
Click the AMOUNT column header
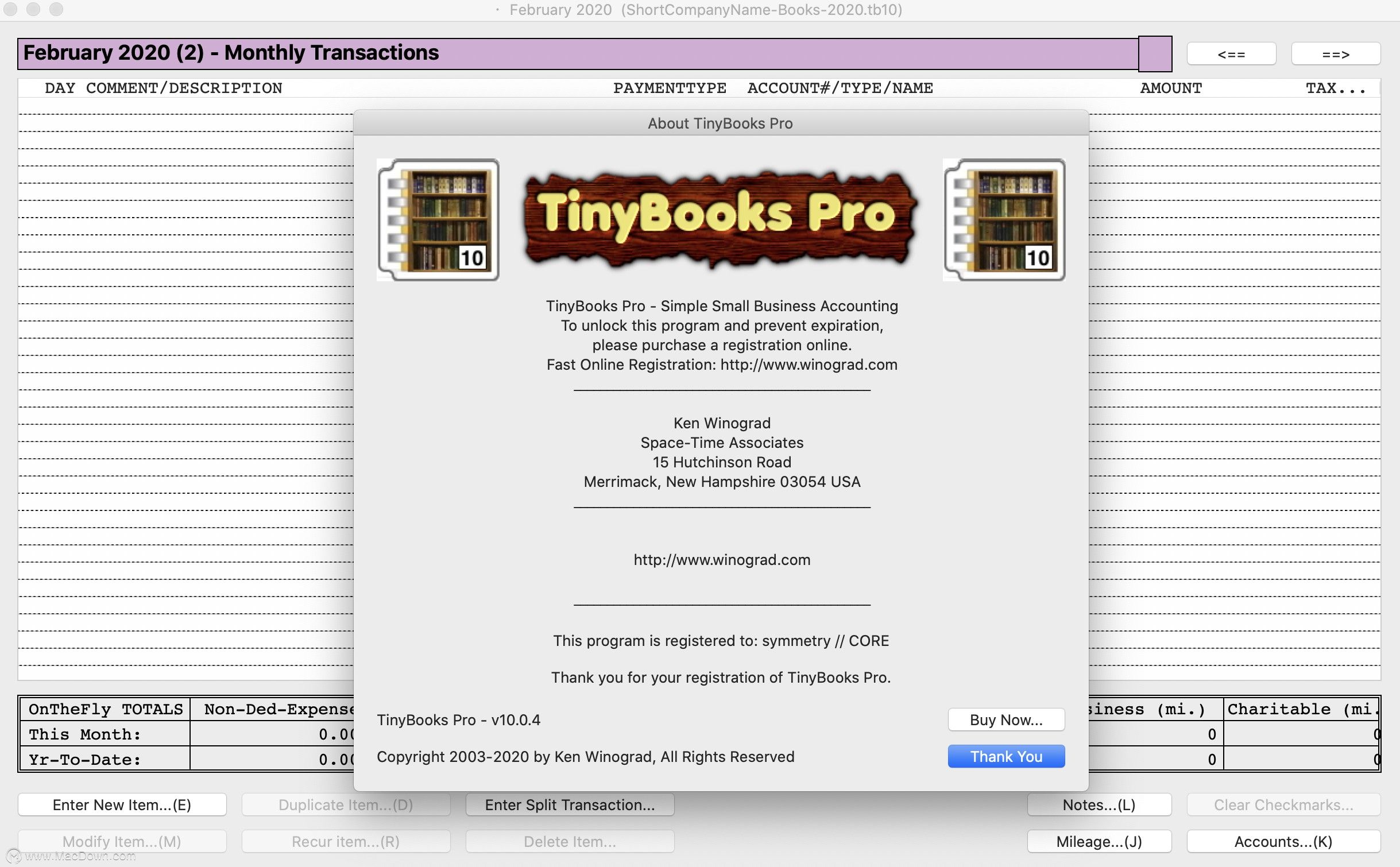[x=1171, y=88]
